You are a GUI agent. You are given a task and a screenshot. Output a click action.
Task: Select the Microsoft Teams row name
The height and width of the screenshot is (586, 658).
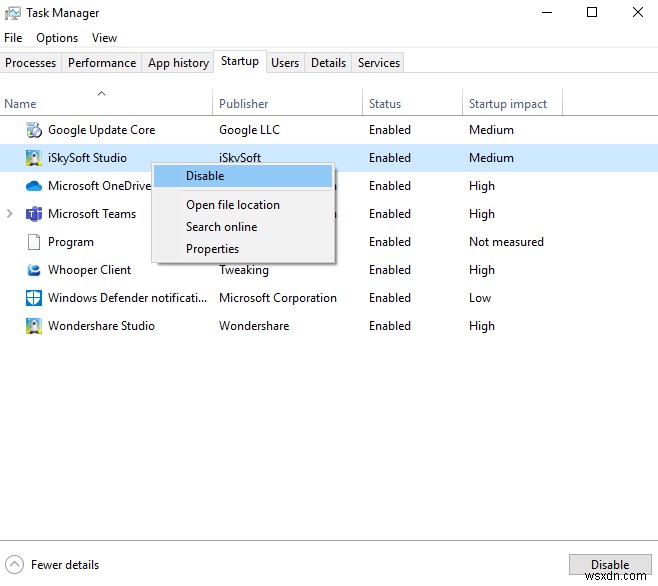point(92,214)
